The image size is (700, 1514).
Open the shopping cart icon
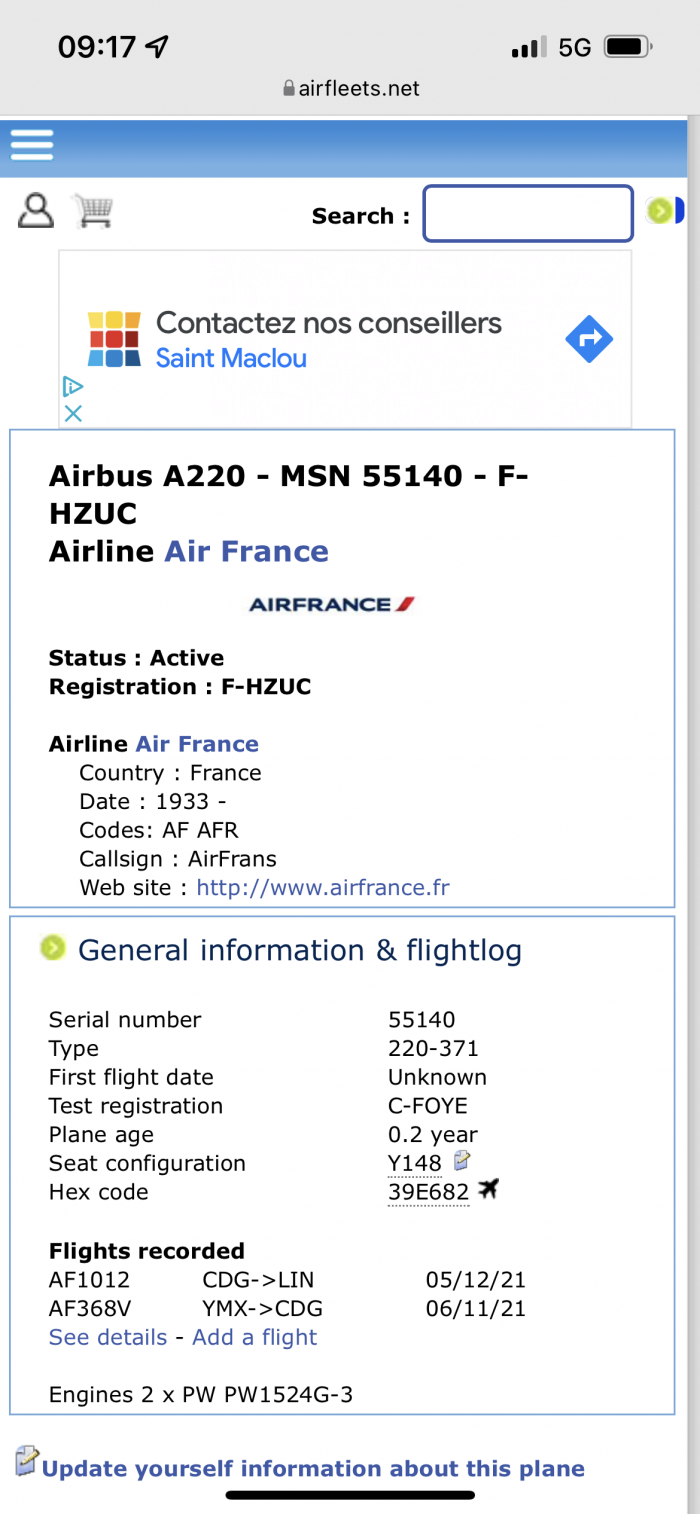(x=93, y=211)
